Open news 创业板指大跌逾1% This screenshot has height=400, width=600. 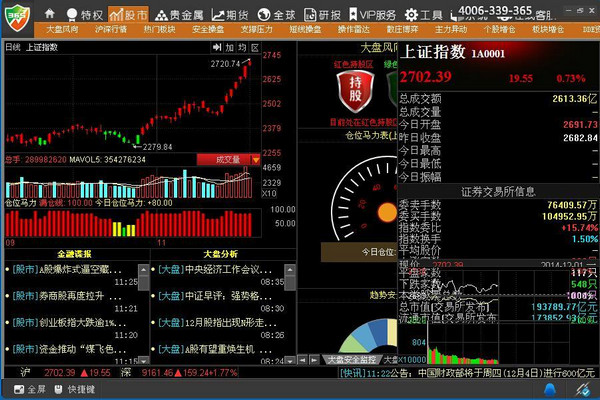(69, 323)
